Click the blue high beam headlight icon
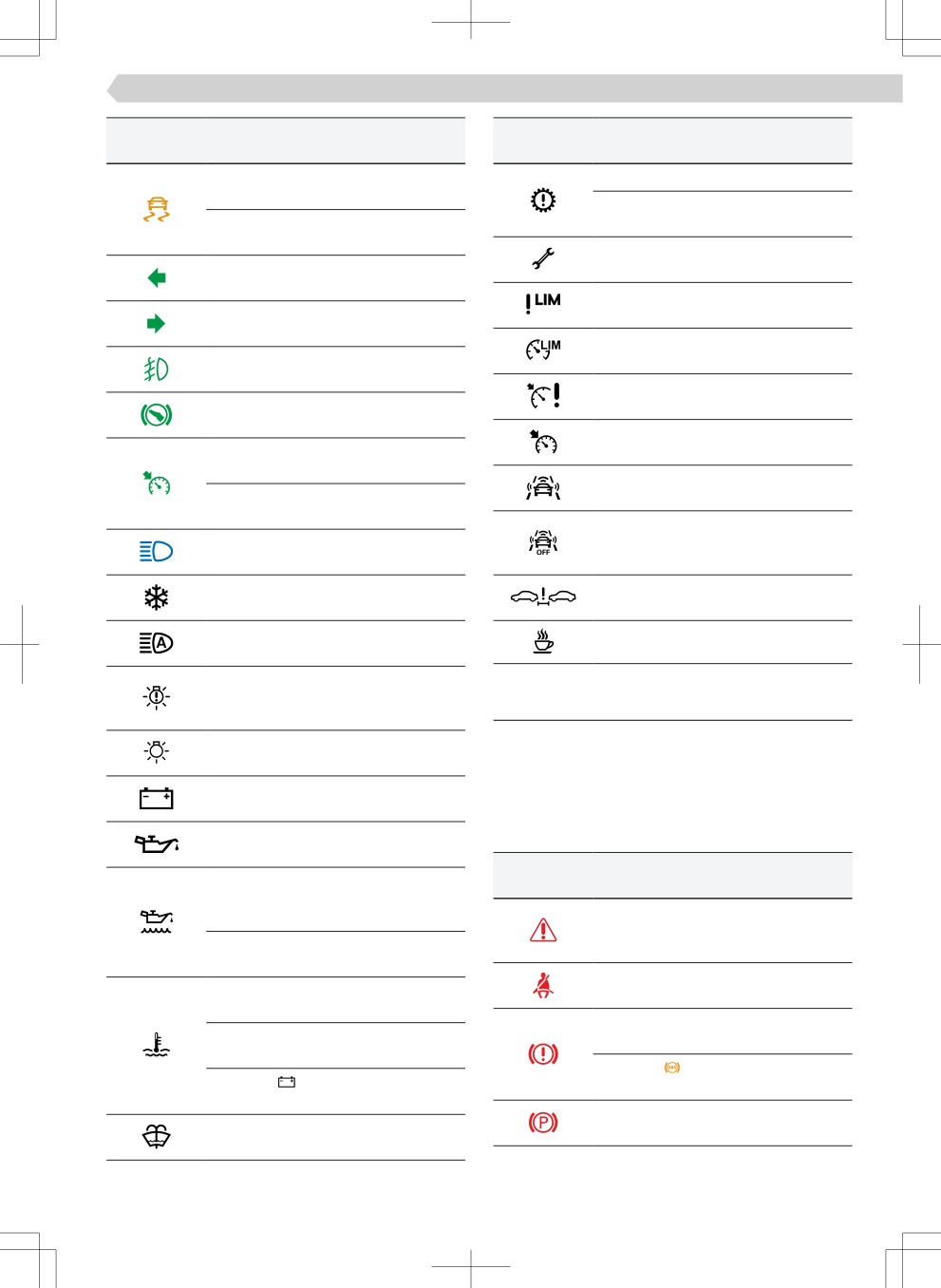Screen dimensions: 941x1288 click(x=157, y=551)
